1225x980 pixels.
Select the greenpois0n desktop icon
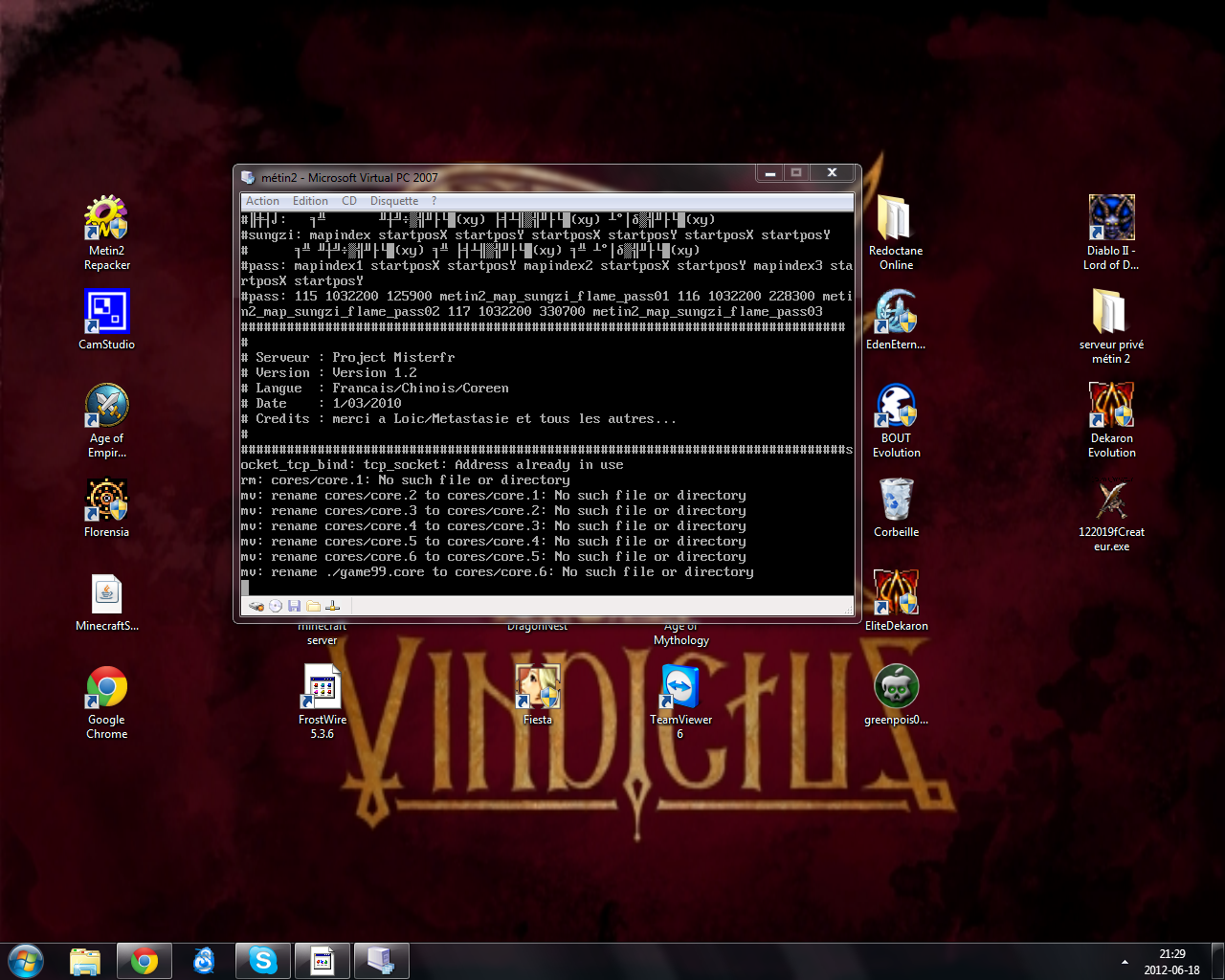pos(897,695)
